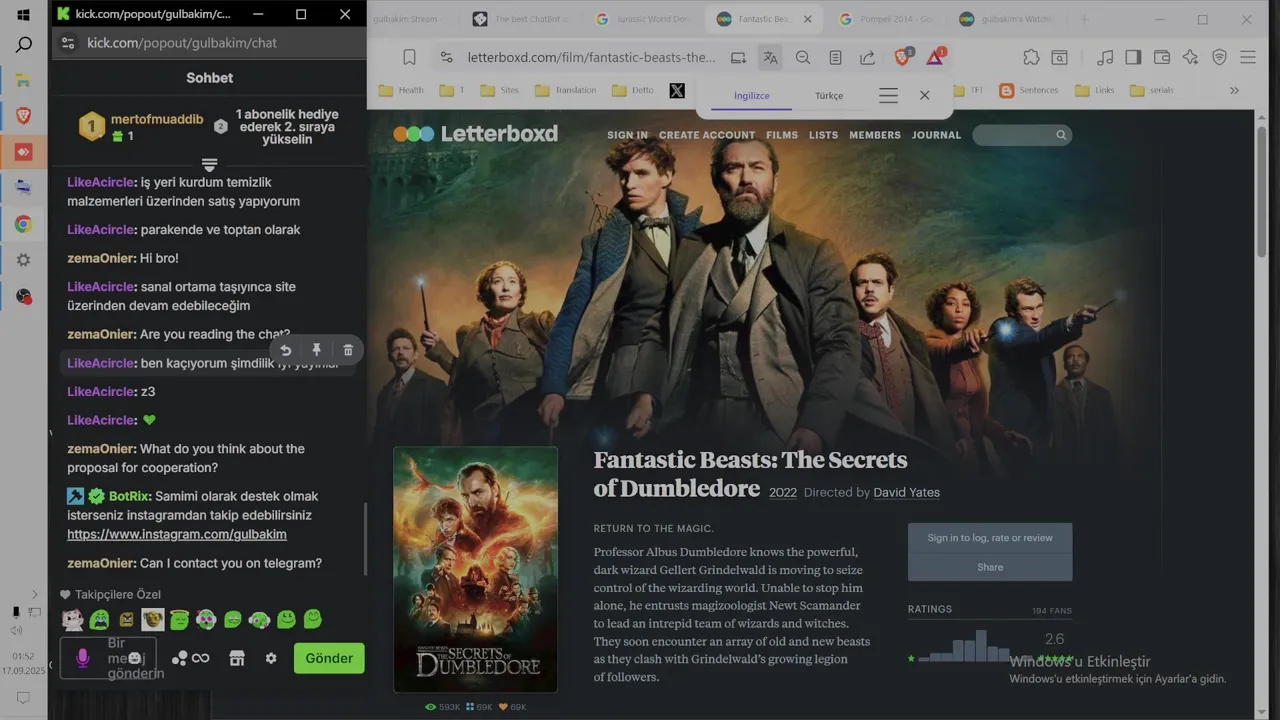The height and width of the screenshot is (720, 1280).
Task: Open the extensions puzzle icon
Action: [x=1031, y=58]
